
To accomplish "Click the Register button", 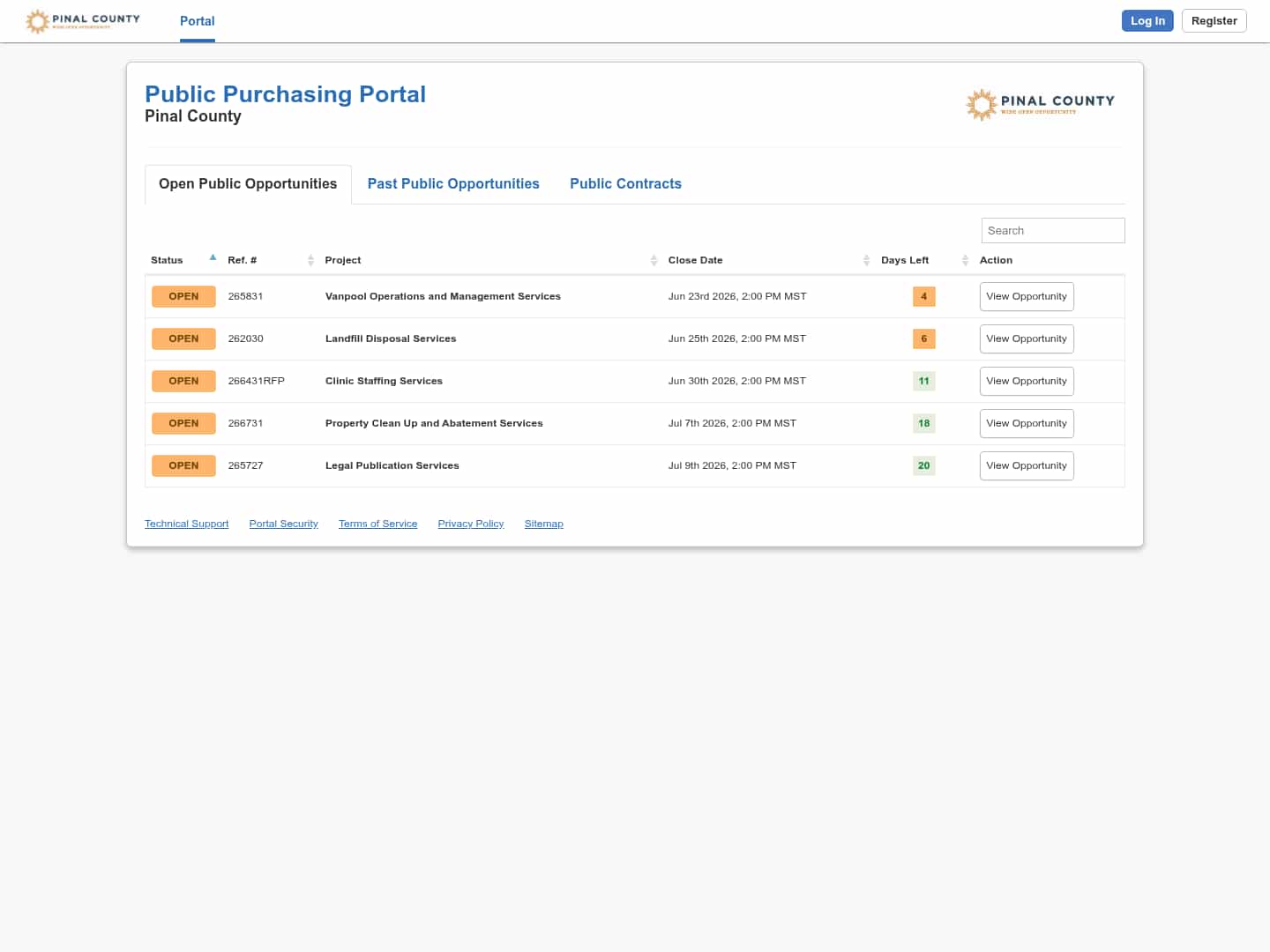I will (x=1214, y=21).
